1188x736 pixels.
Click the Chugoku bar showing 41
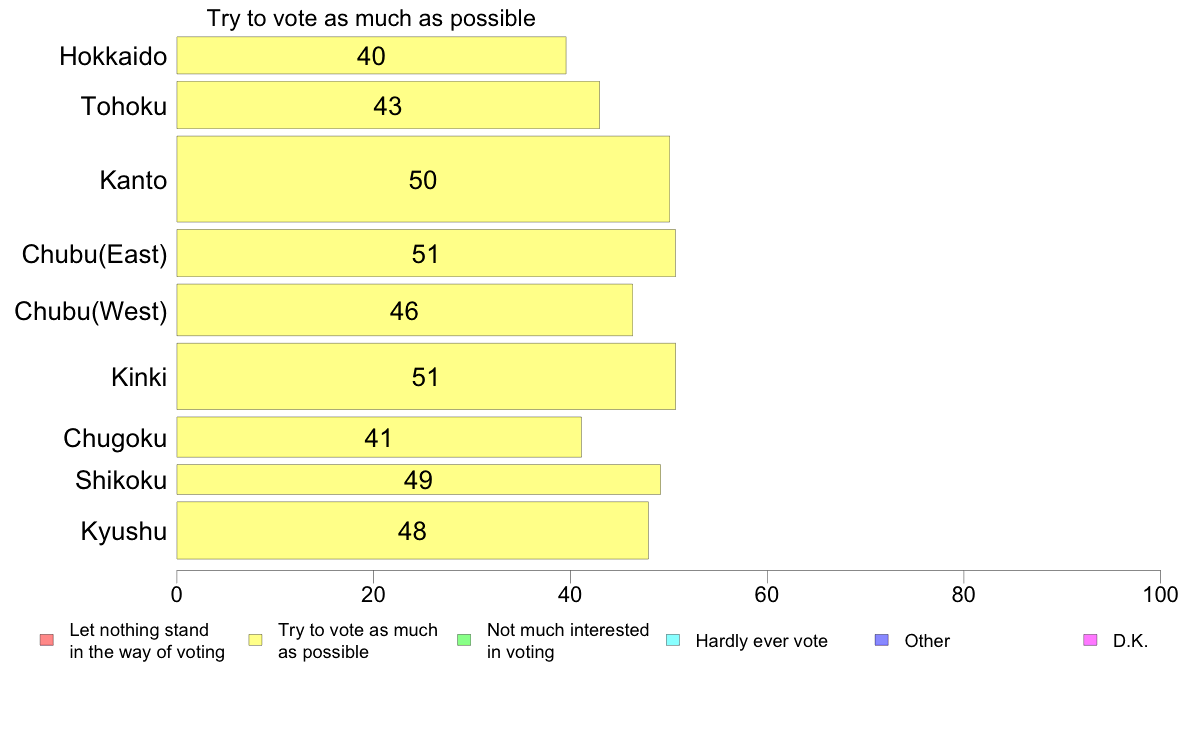click(379, 437)
